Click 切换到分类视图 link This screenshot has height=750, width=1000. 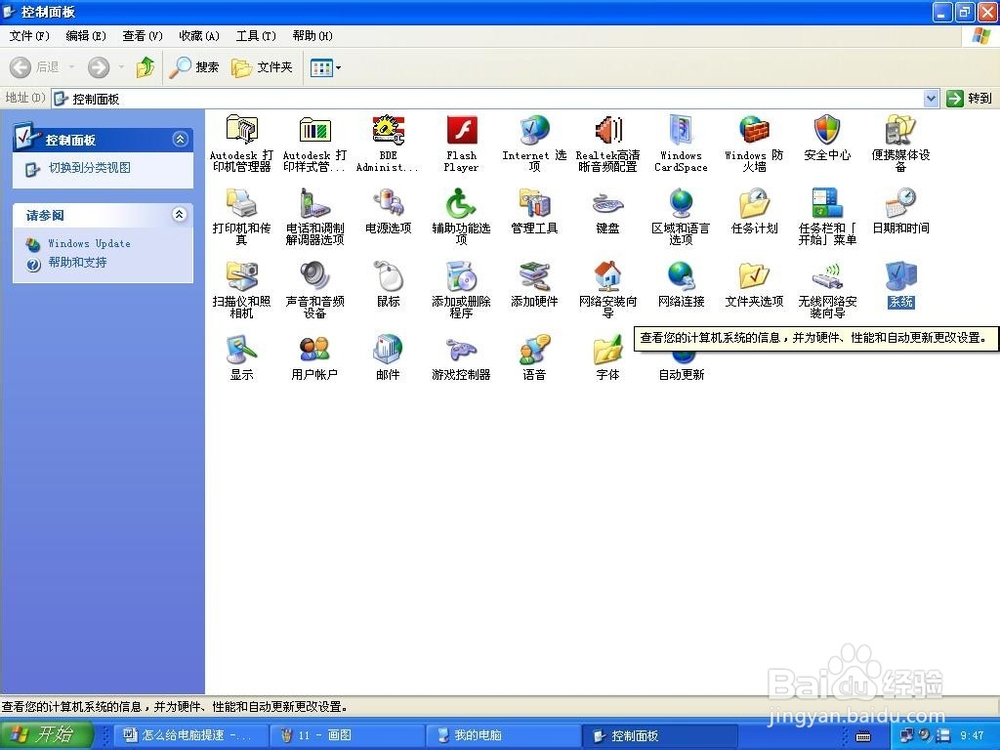click(x=90, y=168)
